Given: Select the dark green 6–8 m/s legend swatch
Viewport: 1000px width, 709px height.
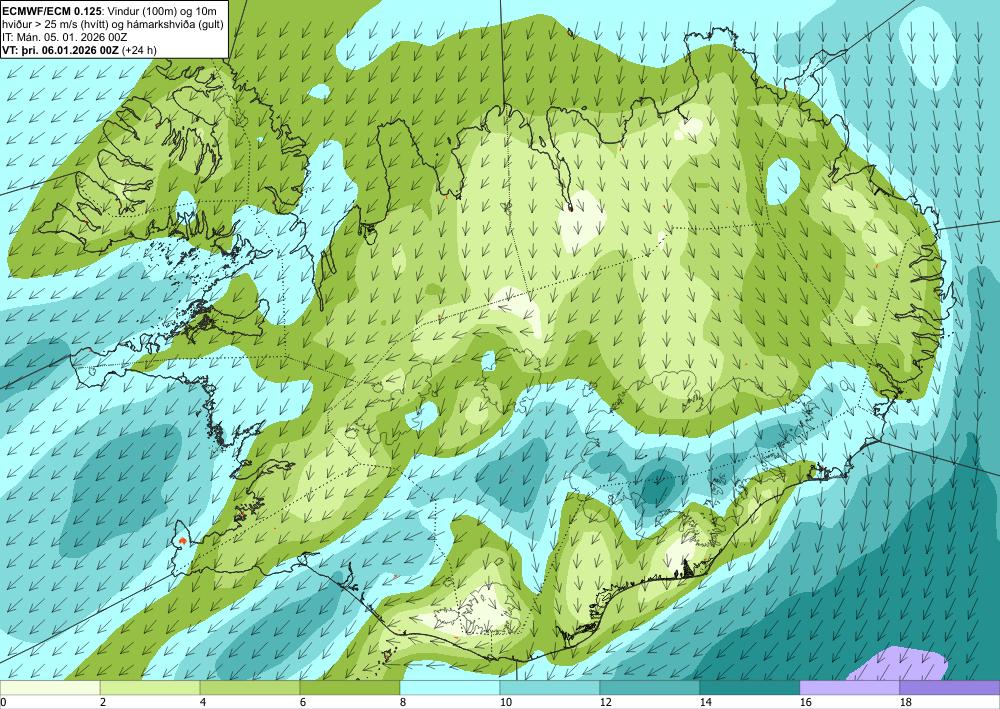Looking at the screenshot, I should coord(350,688).
